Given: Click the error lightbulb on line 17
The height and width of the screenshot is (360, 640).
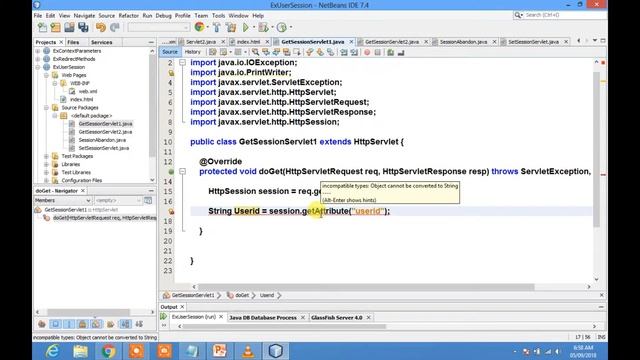Looking at the screenshot, I should [x=171, y=211].
